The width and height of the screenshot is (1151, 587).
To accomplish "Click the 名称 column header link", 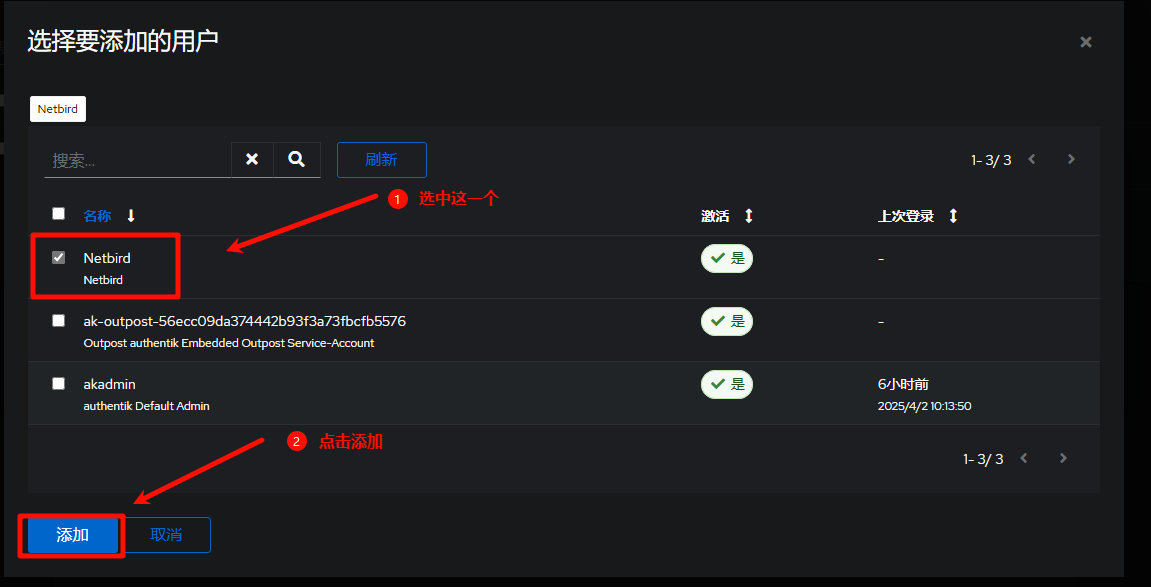I will pyautogui.click(x=97, y=216).
